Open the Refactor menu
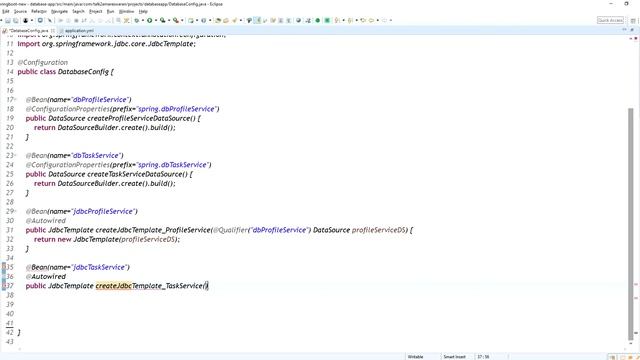Screen dimensions: 640x360 point(39,11)
